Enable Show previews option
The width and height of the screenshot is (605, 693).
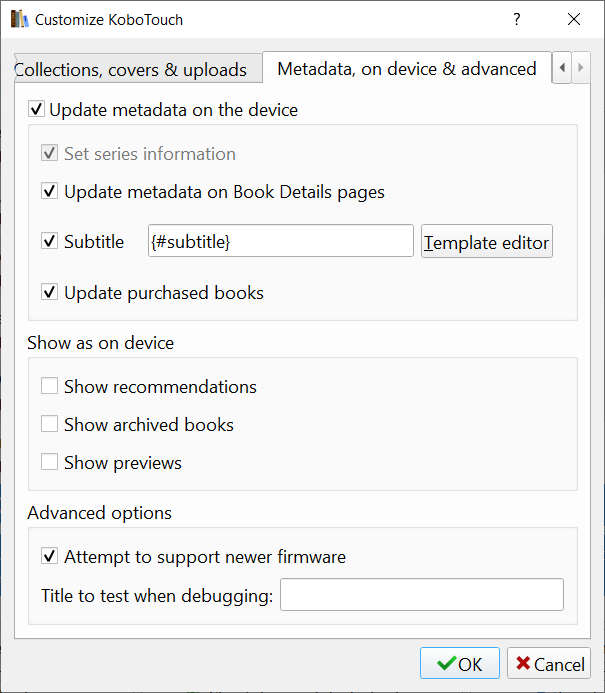[x=50, y=463]
